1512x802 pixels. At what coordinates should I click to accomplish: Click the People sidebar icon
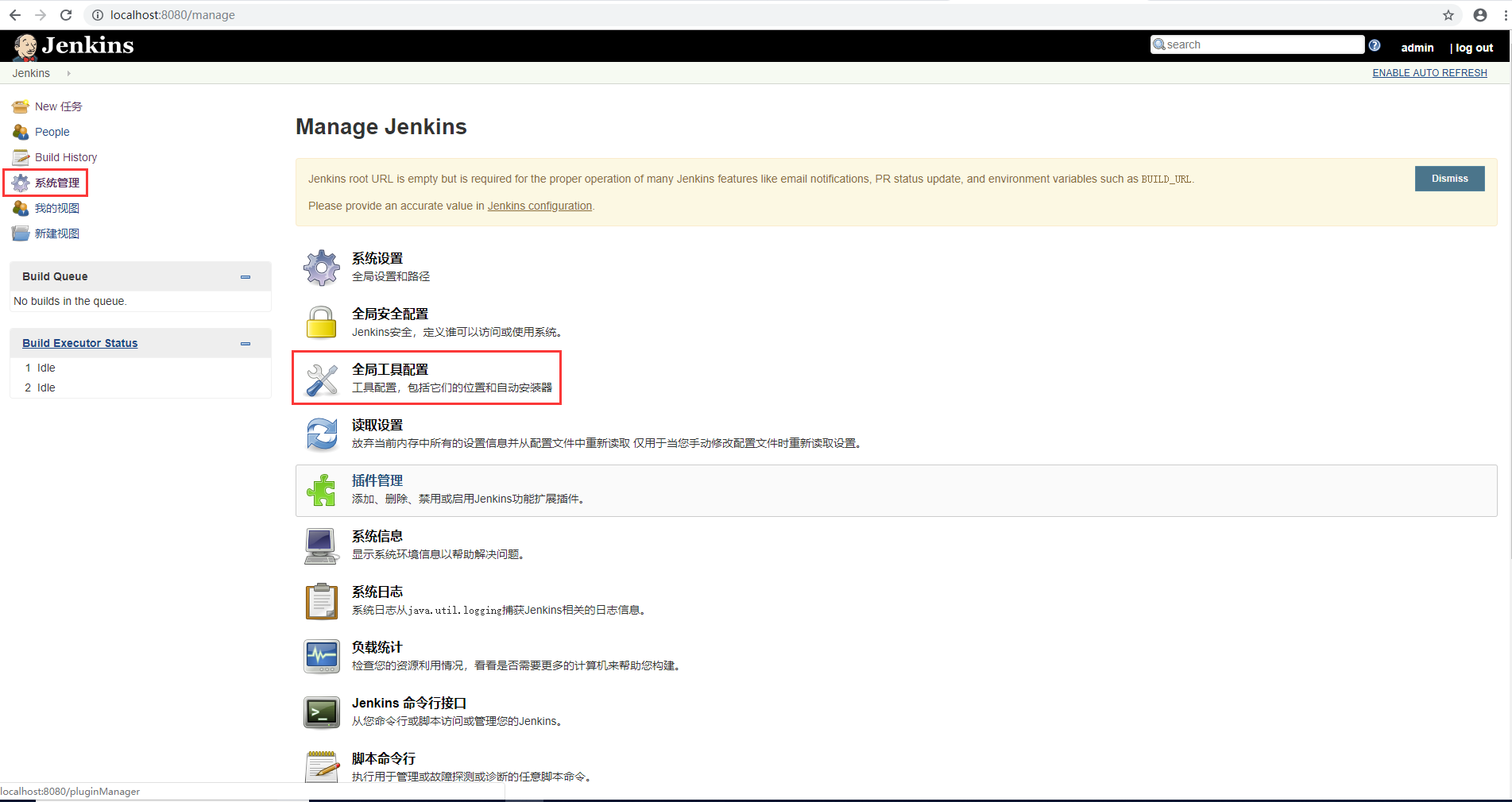(21, 132)
